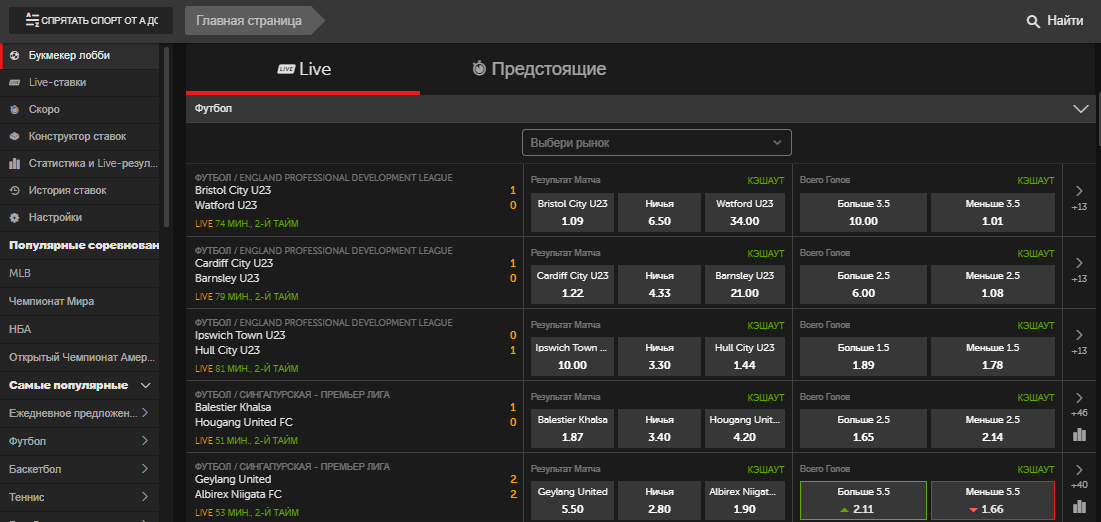Collapse Самые популярные sidebar section
The height and width of the screenshot is (522, 1101).
tap(146, 385)
